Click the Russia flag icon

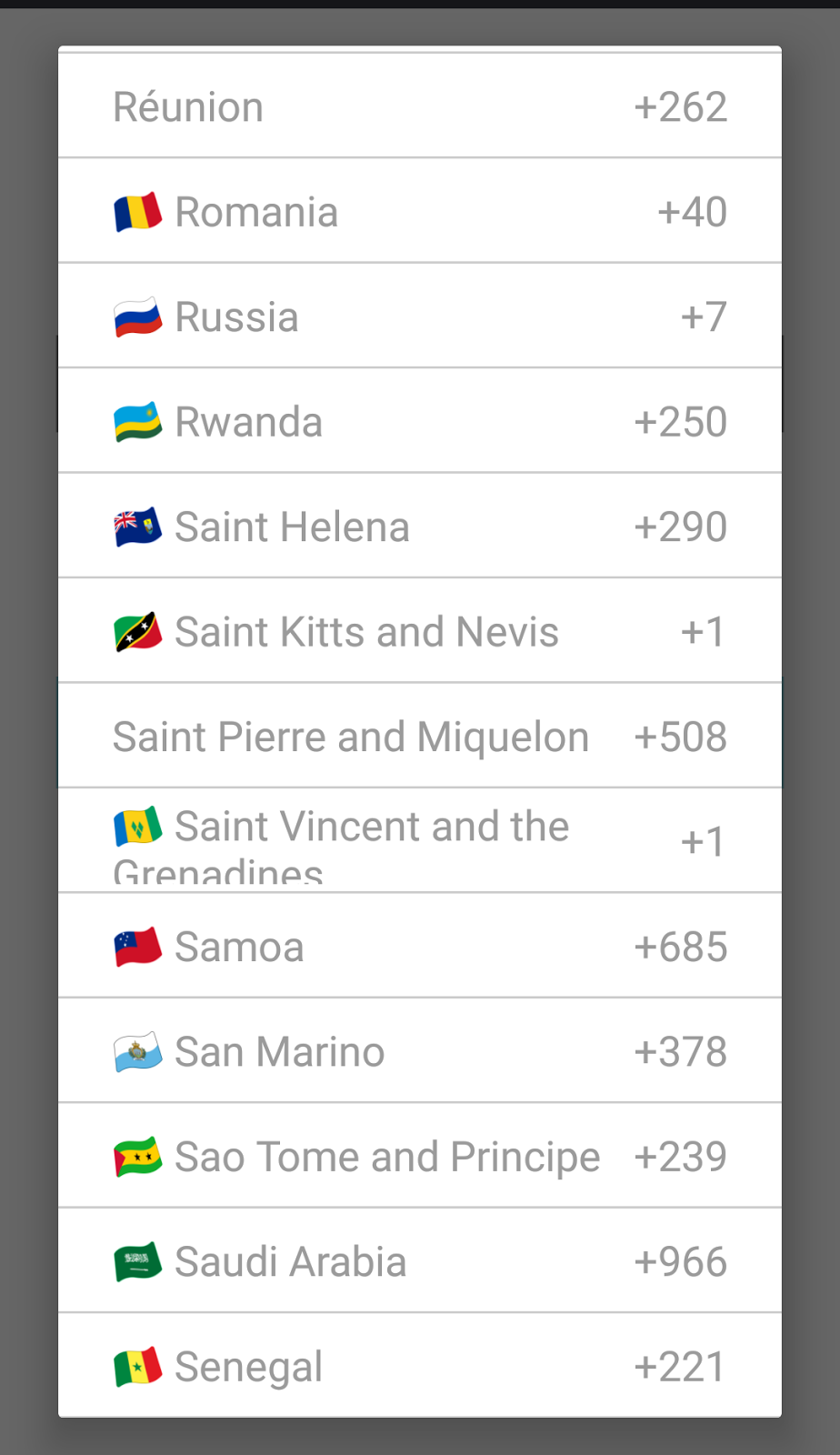[x=137, y=317]
